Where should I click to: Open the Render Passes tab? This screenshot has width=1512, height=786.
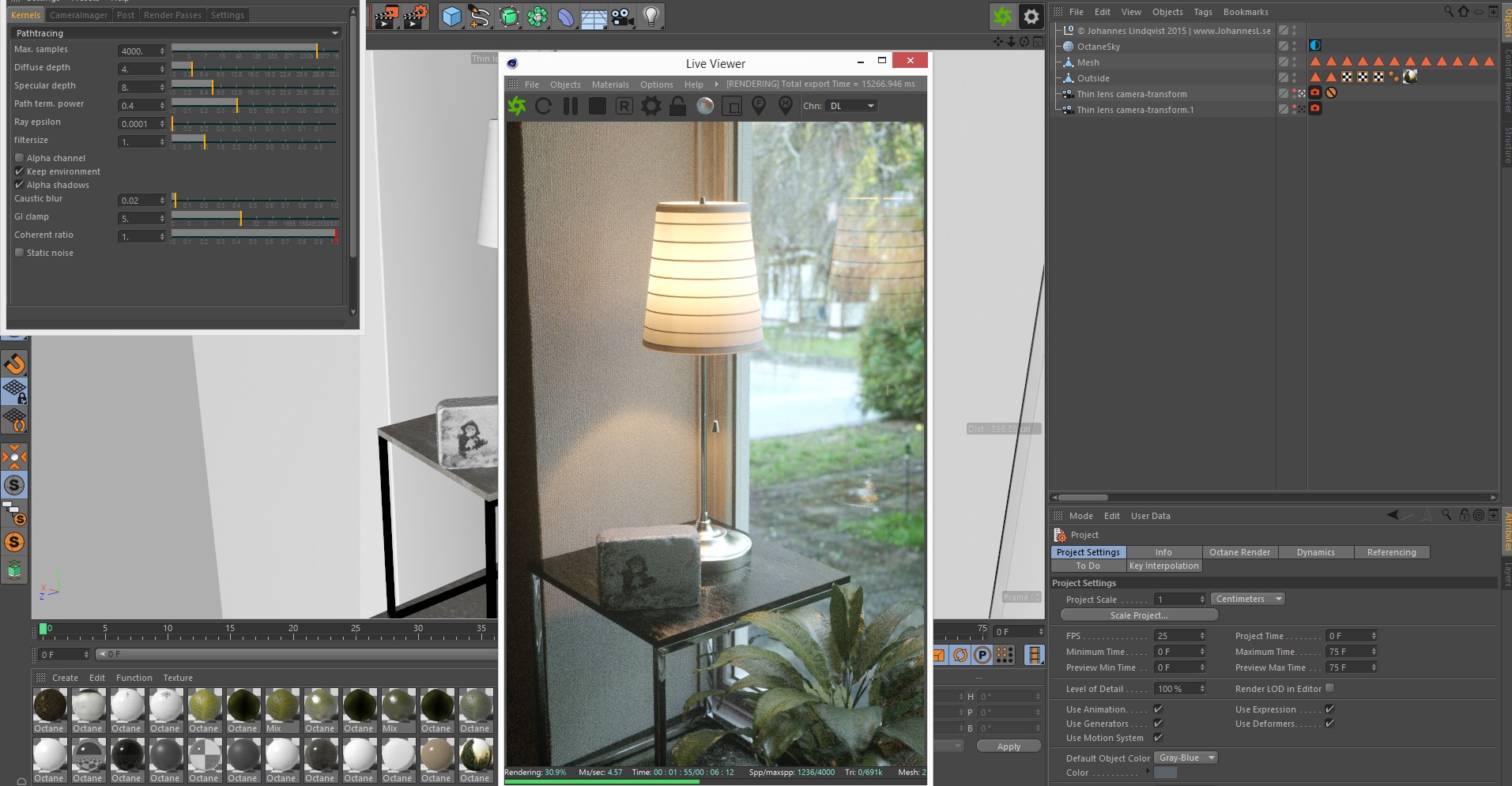(x=172, y=15)
